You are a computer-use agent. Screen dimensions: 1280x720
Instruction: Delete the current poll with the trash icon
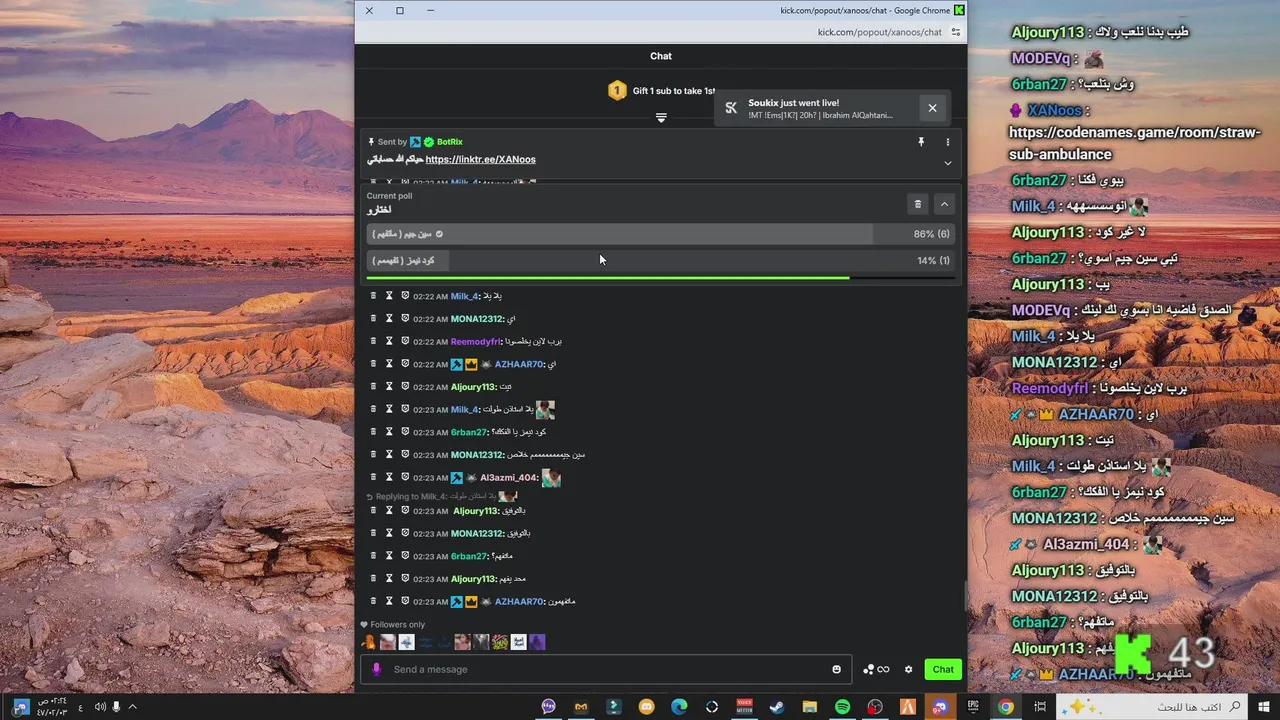click(x=918, y=204)
